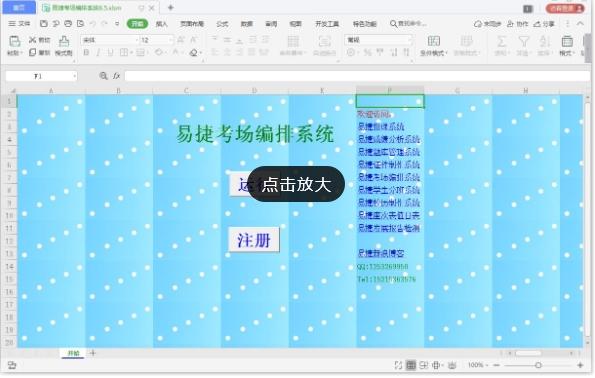This screenshot has height=378, width=595.
Task: Open the 易捷新浪博客 link
Action: (x=381, y=253)
